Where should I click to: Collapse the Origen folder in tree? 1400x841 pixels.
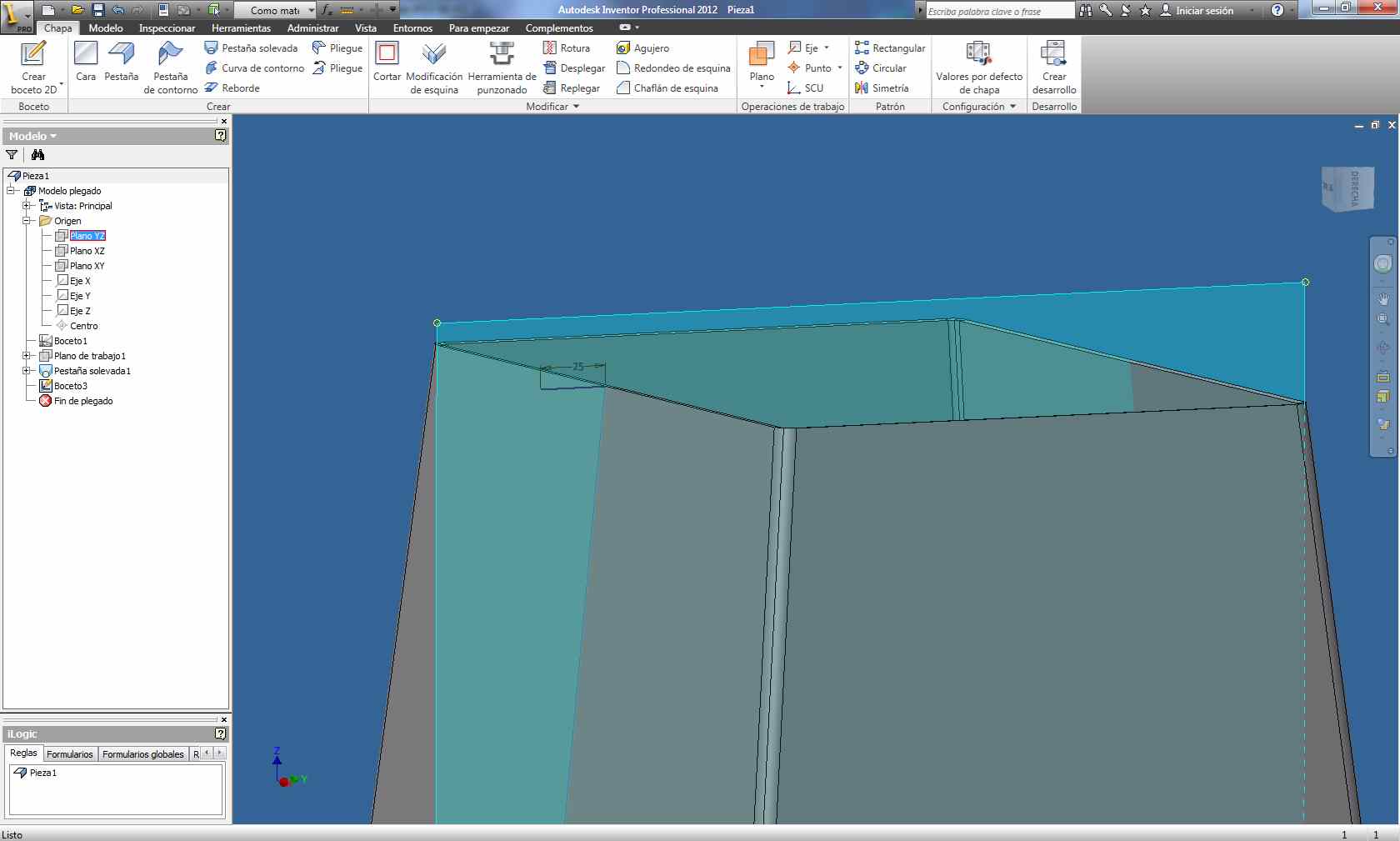27,221
